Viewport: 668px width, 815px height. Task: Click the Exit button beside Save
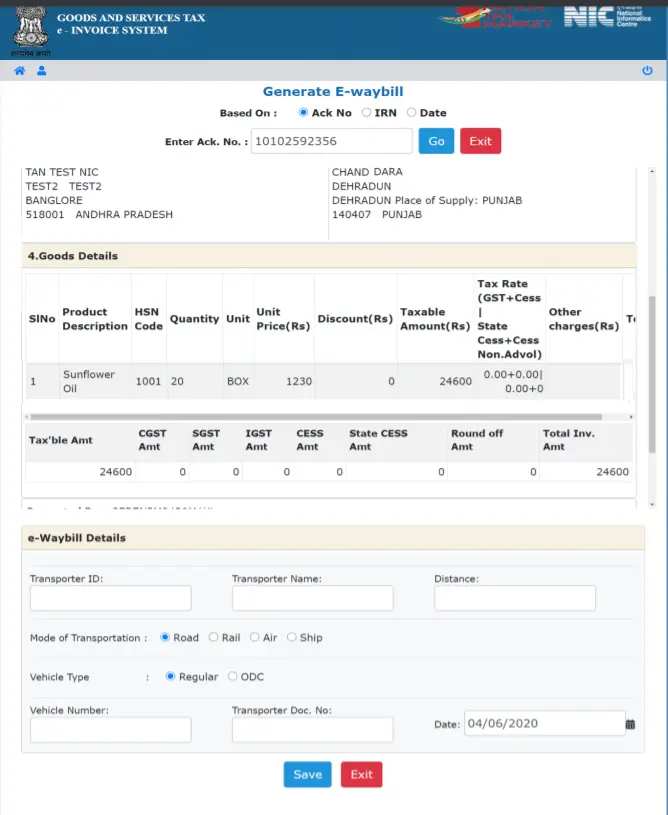click(361, 774)
